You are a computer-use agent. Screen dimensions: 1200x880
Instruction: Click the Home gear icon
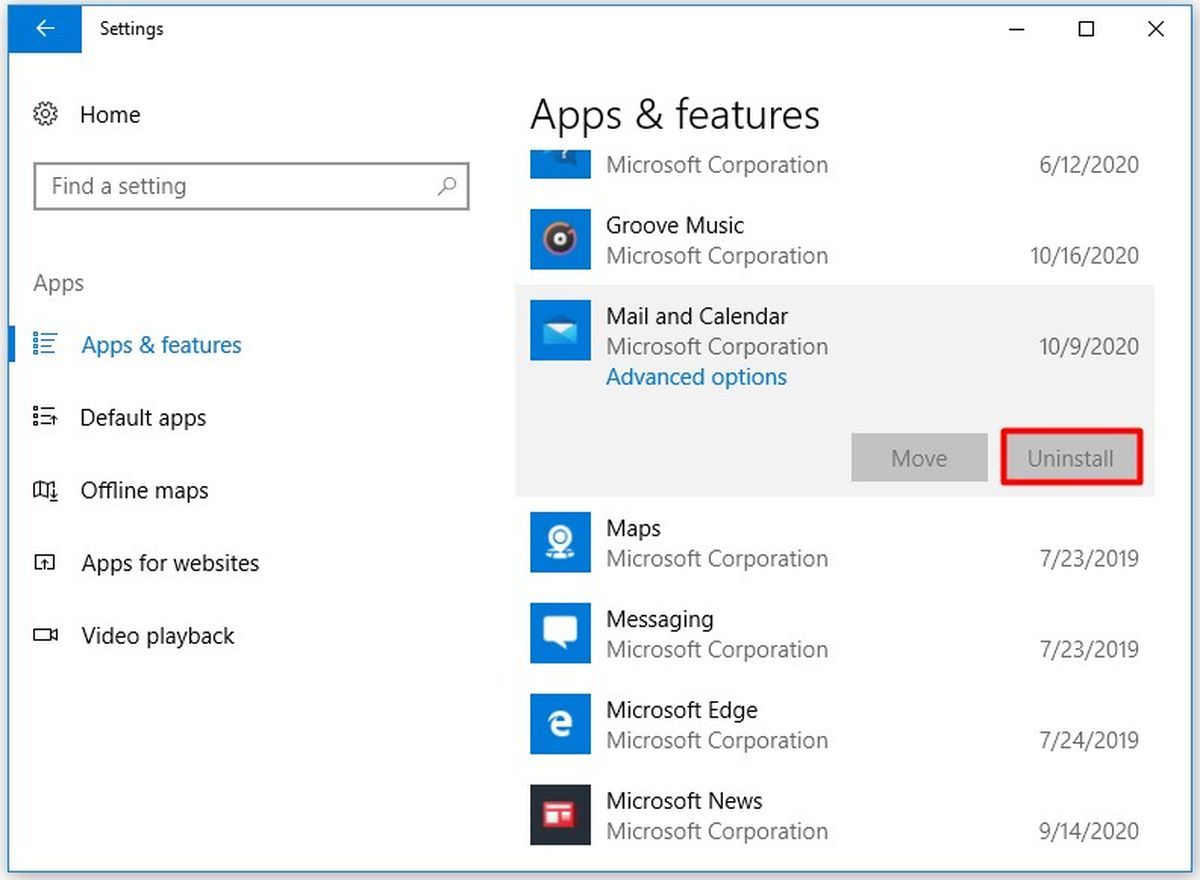click(x=46, y=114)
